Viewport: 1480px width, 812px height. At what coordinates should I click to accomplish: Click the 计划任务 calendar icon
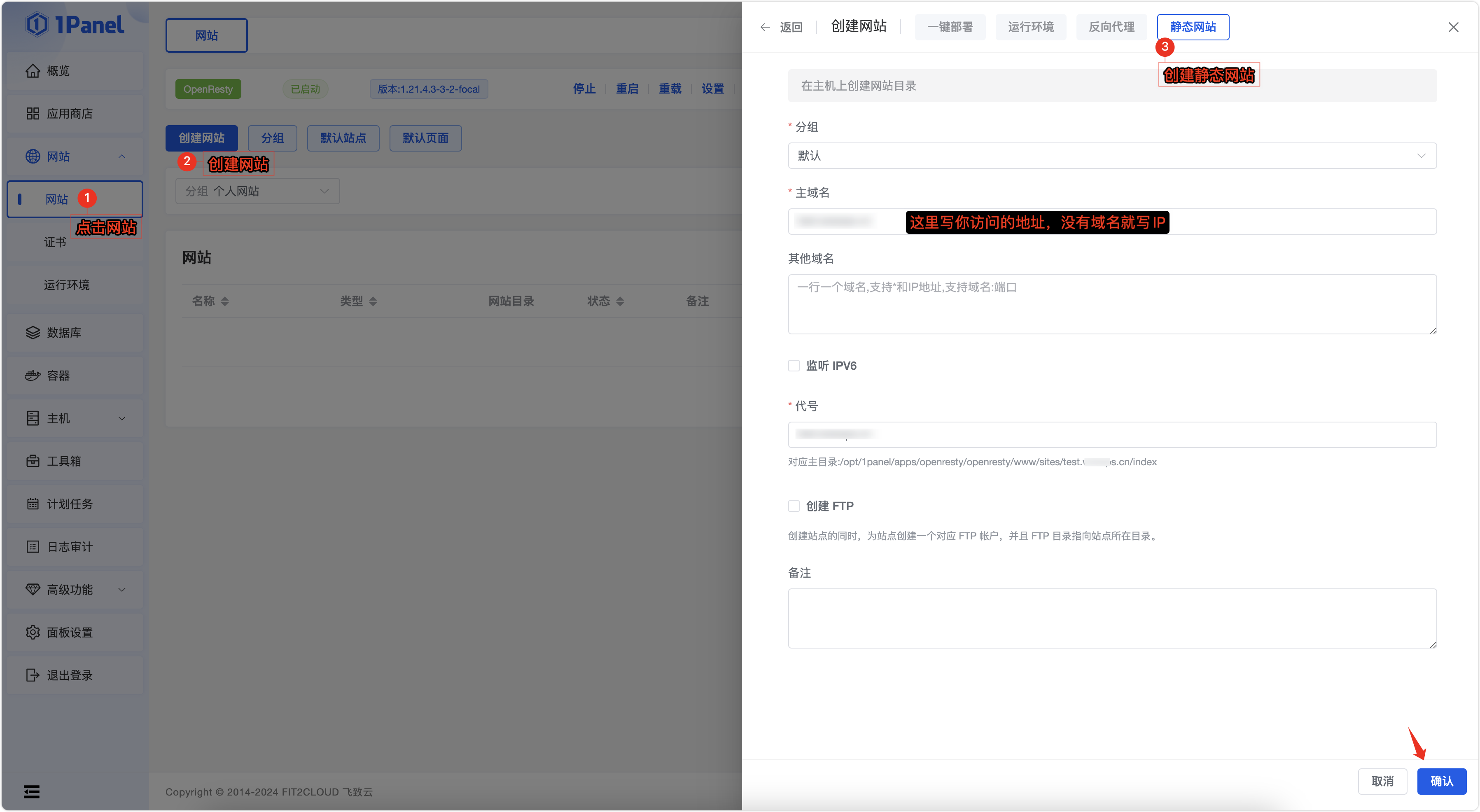pos(33,504)
